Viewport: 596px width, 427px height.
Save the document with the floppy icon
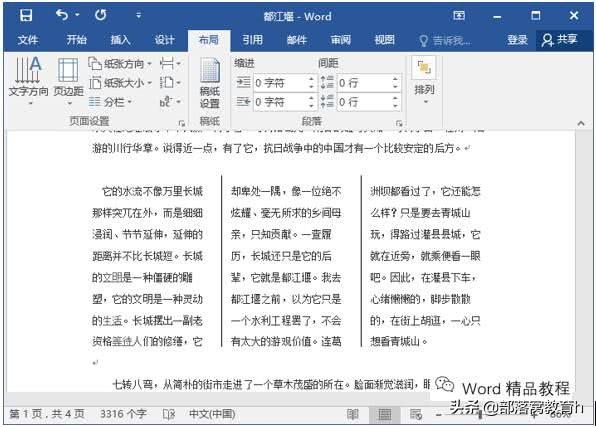(26, 15)
